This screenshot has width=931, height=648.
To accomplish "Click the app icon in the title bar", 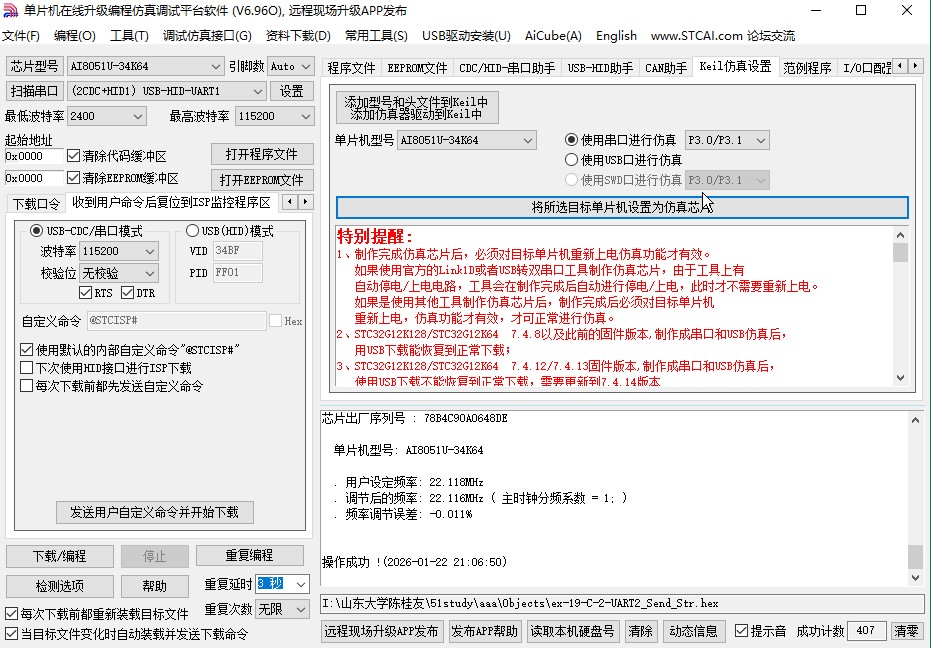I will 10,10.
